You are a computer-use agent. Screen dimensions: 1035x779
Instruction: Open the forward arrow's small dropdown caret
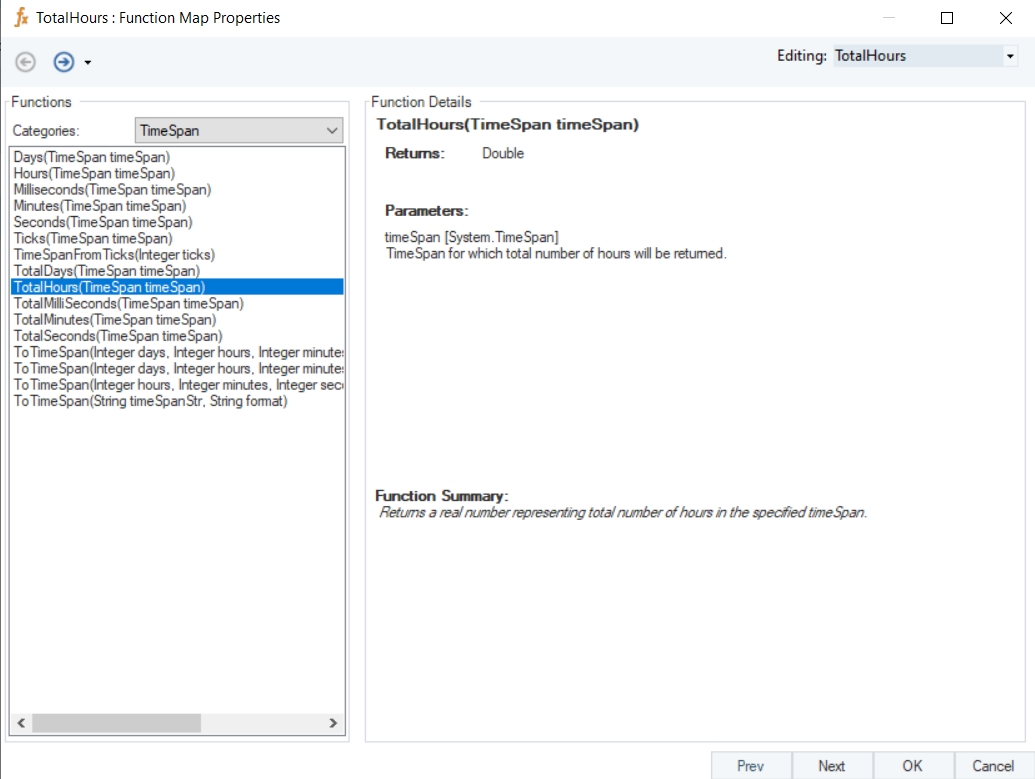point(88,63)
